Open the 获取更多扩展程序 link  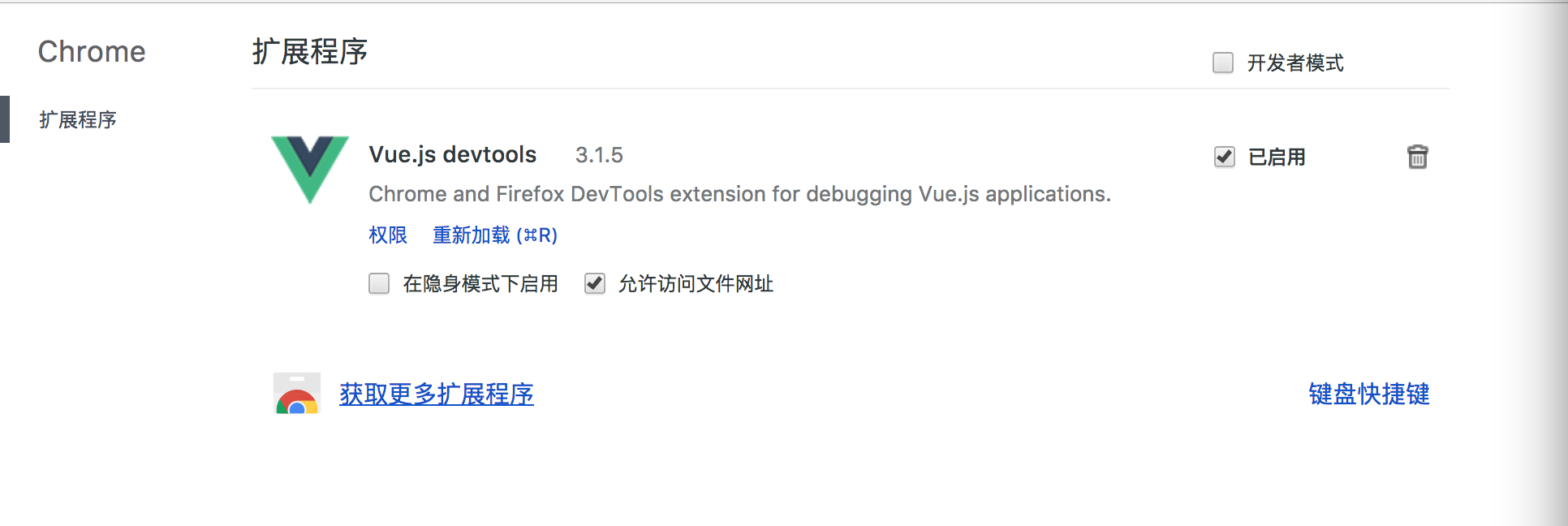click(437, 394)
